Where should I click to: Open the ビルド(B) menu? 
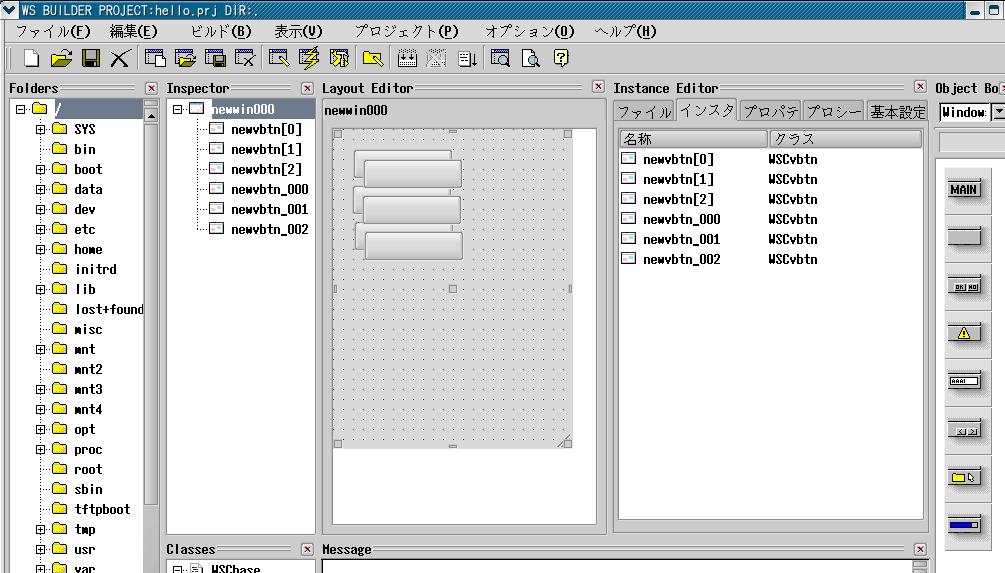point(220,31)
